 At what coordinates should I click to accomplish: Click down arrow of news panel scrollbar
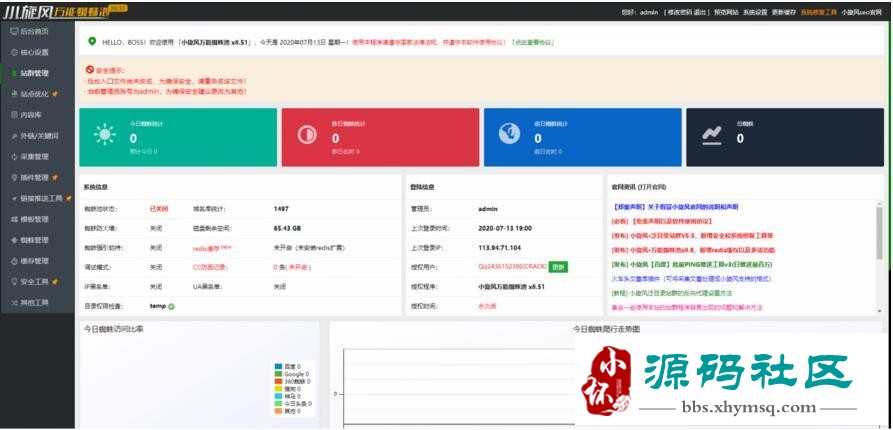879,310
